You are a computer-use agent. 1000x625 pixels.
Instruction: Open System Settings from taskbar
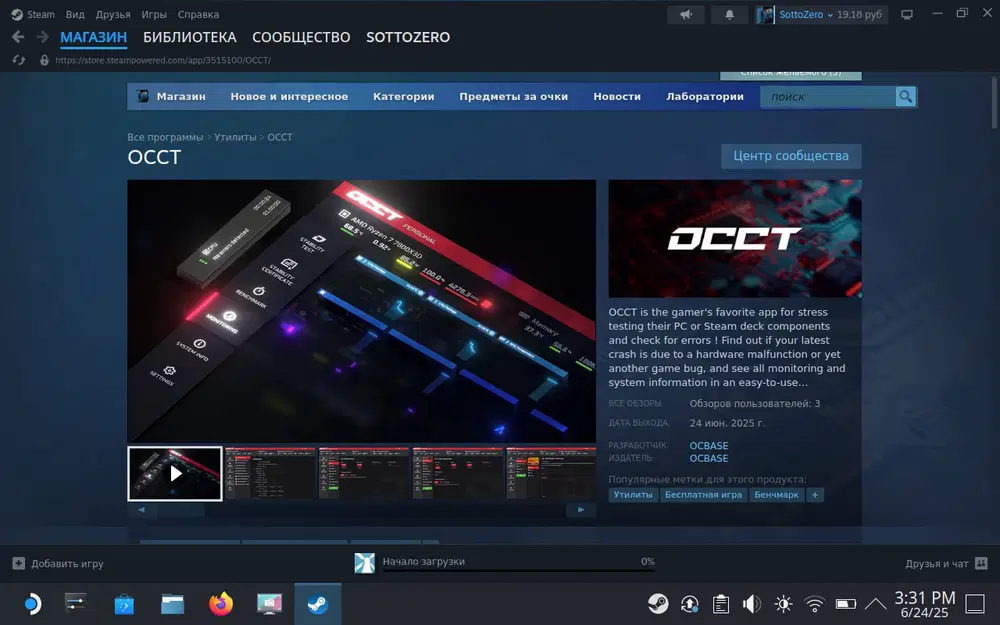pyautogui.click(x=76, y=603)
